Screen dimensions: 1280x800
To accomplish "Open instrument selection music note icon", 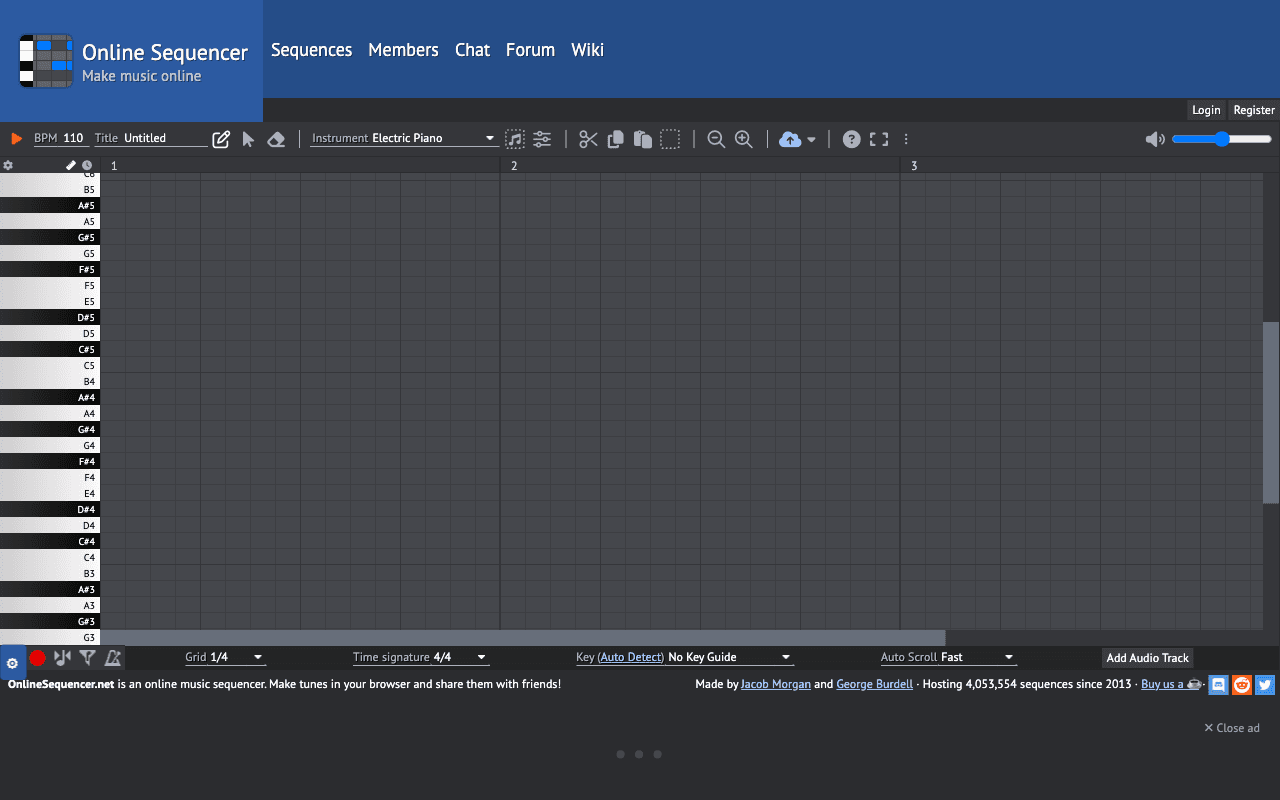I will [514, 139].
